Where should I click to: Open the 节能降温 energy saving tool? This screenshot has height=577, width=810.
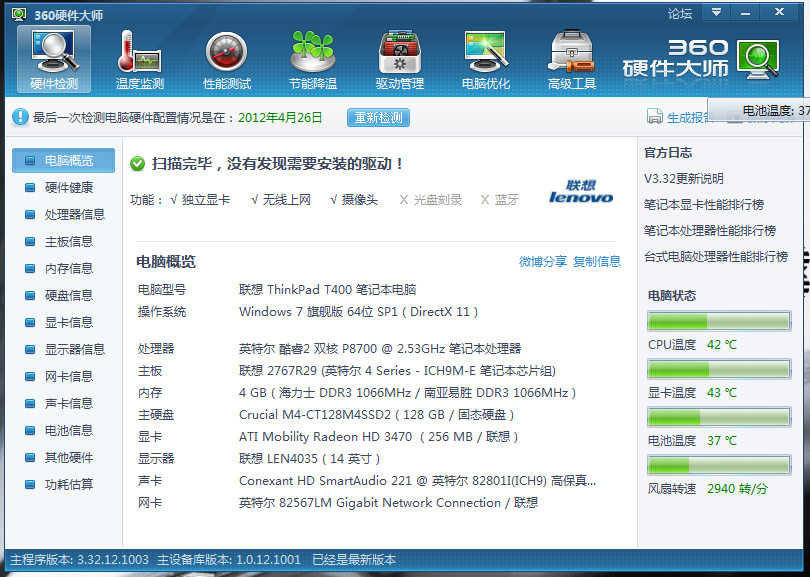[x=313, y=59]
